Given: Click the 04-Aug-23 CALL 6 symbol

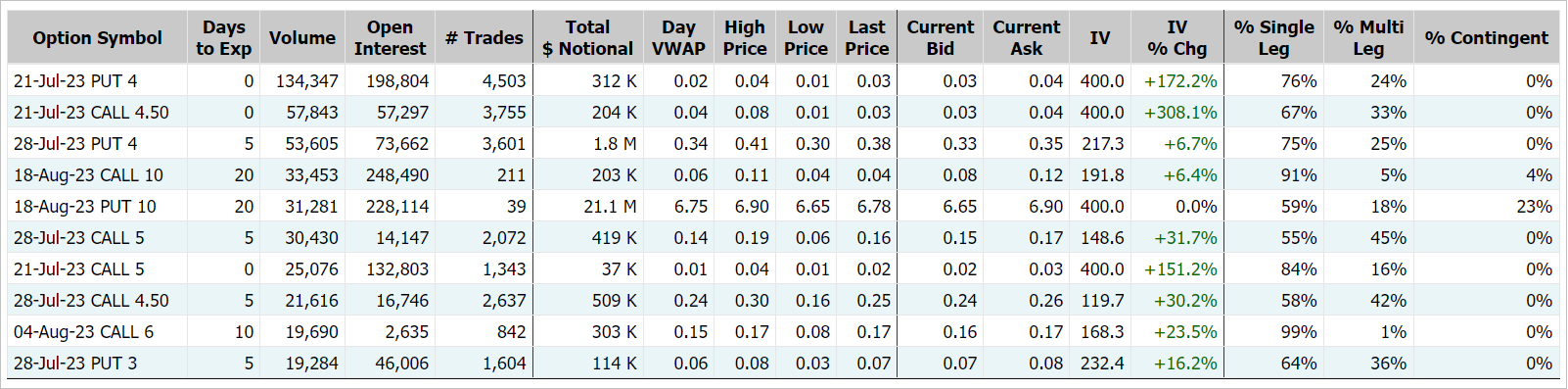Looking at the screenshot, I should (83, 332).
